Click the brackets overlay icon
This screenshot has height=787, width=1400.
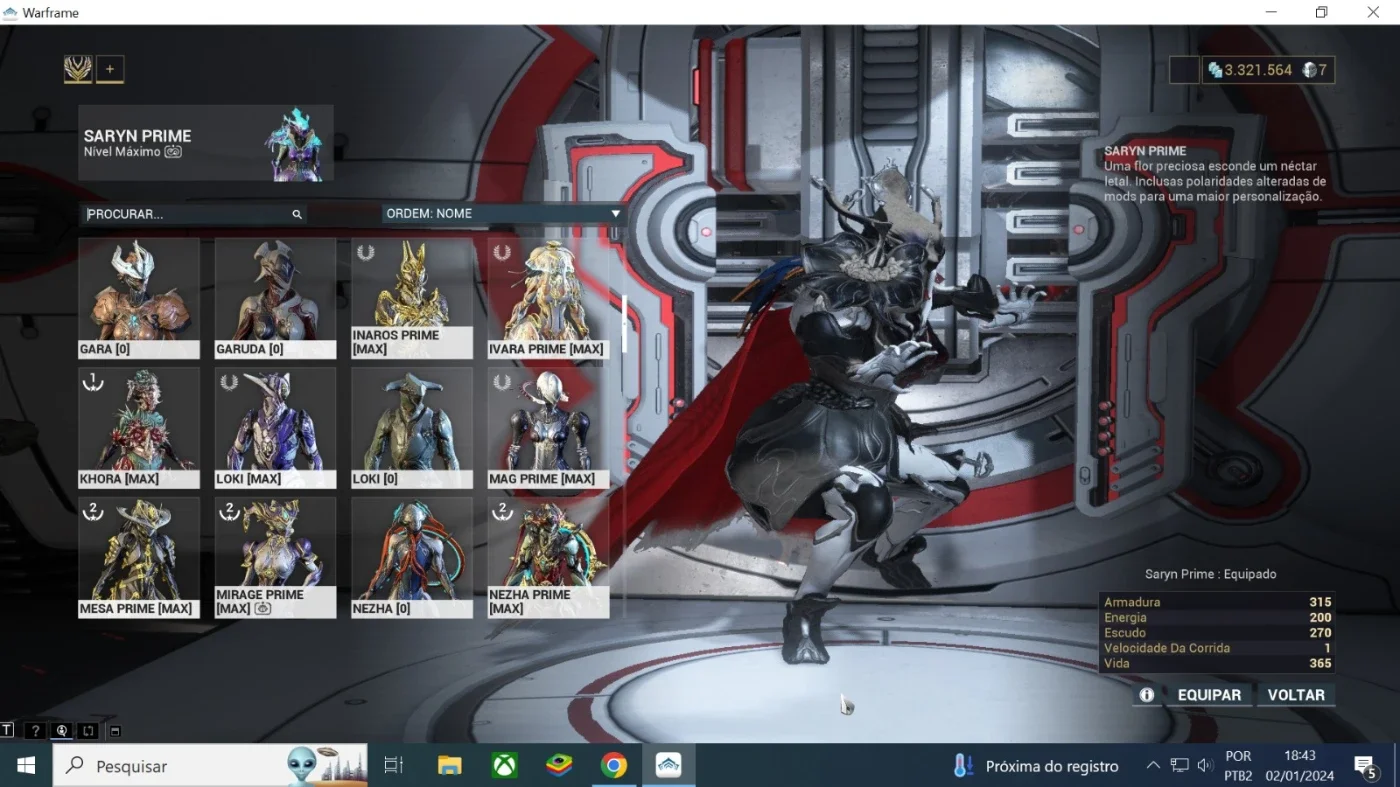88,731
